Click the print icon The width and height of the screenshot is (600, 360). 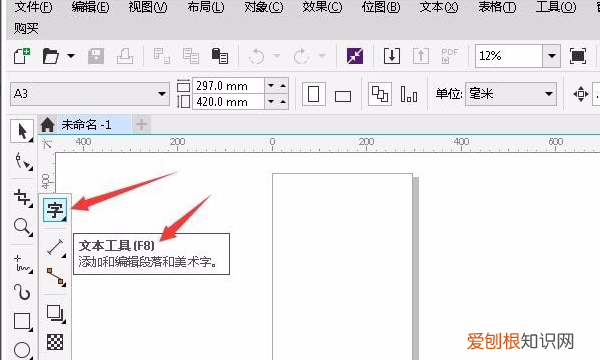[125, 56]
